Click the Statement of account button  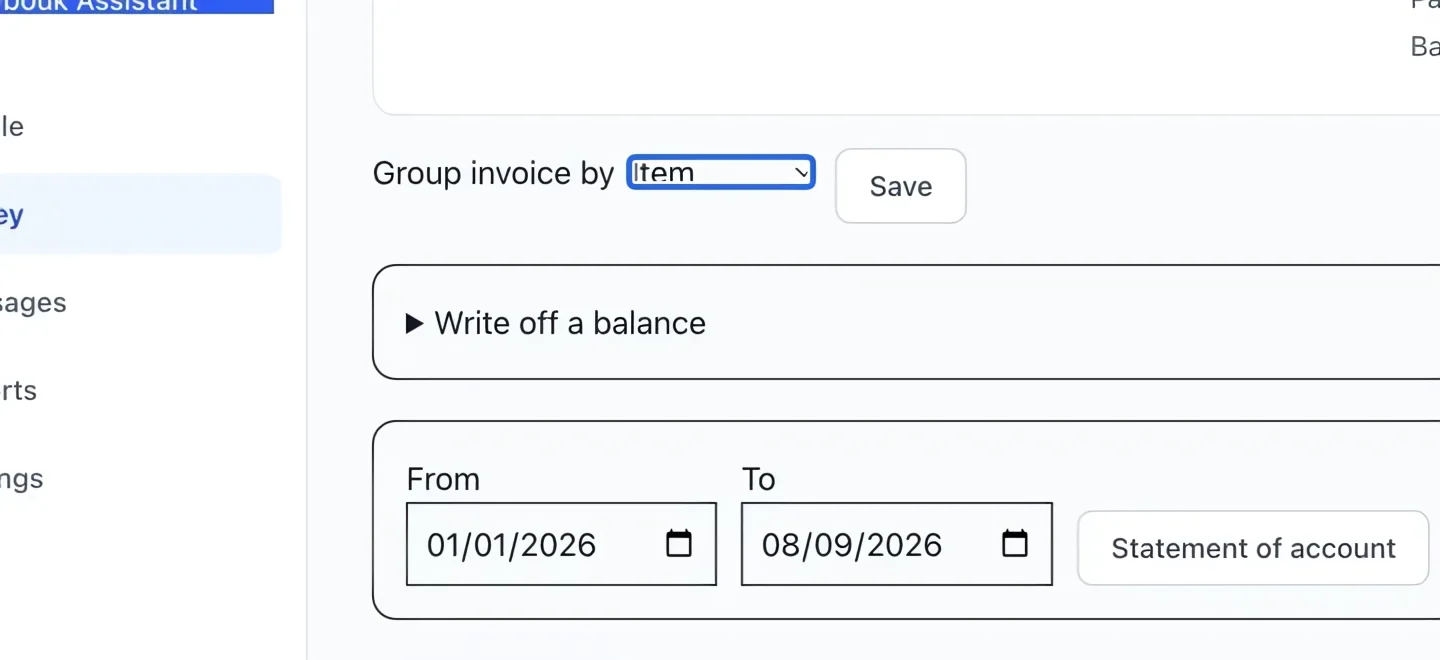pyautogui.click(x=1253, y=548)
